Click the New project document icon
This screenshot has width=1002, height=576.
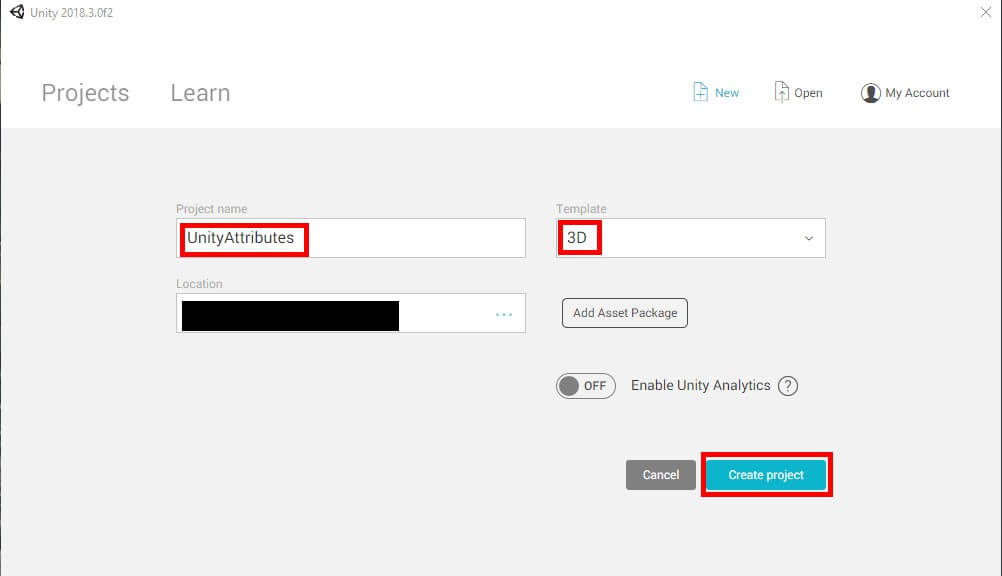coord(700,92)
